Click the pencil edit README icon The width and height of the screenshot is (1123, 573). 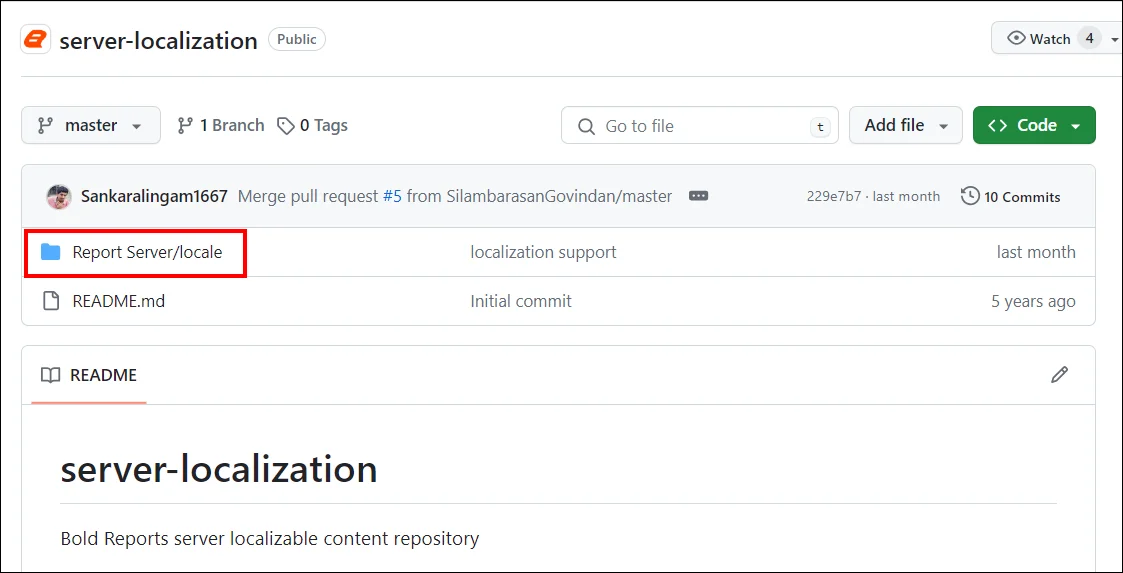point(1059,375)
